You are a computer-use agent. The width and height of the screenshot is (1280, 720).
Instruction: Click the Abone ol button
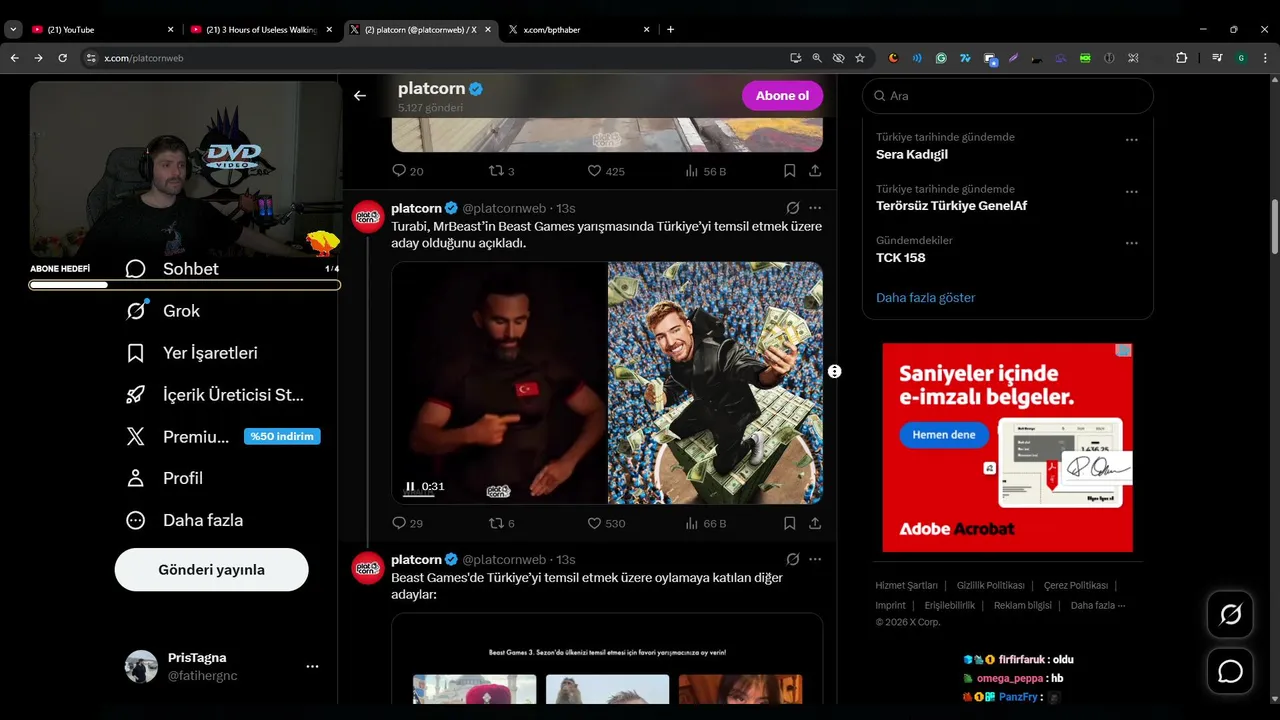pyautogui.click(x=782, y=96)
